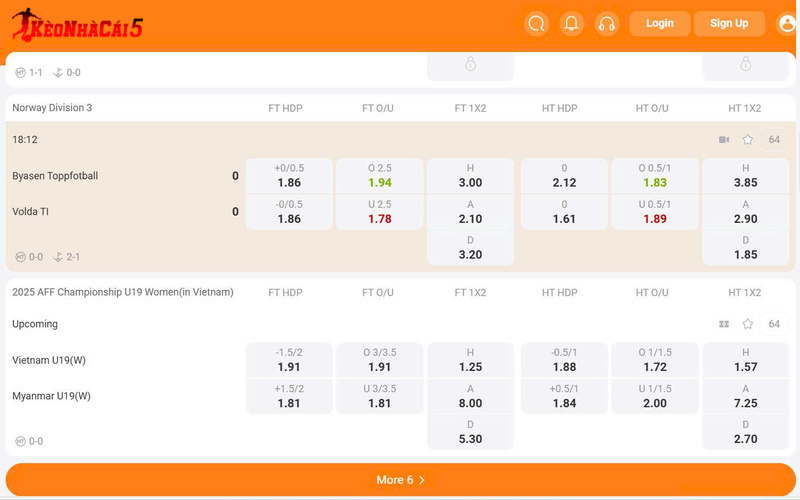The image size is (800, 500).
Task: Open live video for Byasen Toppfotball match
Action: (724, 140)
